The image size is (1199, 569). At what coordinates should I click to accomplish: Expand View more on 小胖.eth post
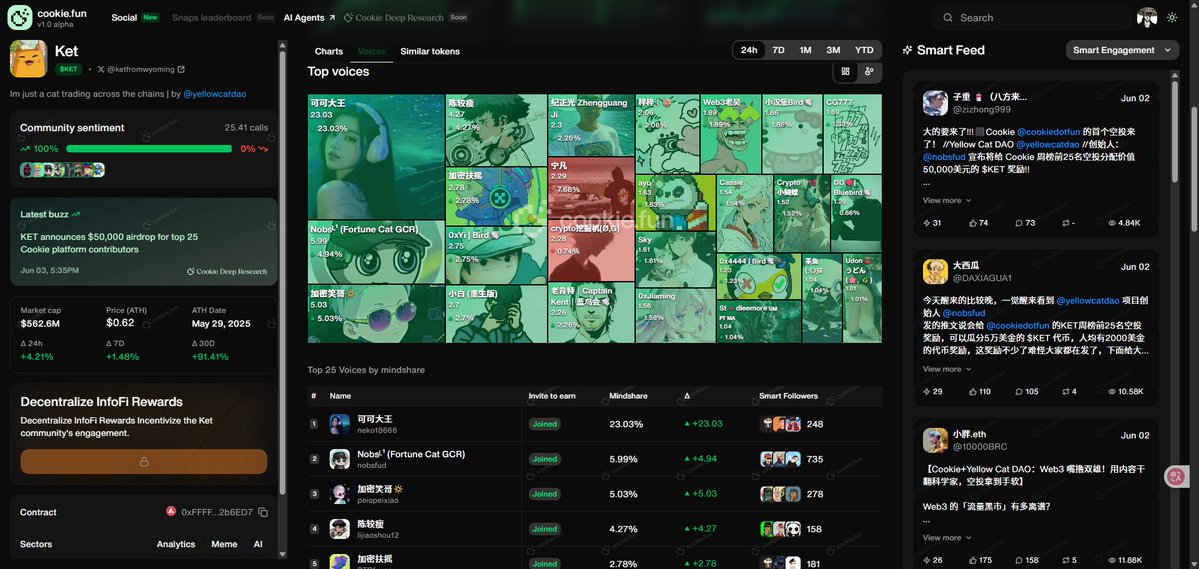(947, 538)
